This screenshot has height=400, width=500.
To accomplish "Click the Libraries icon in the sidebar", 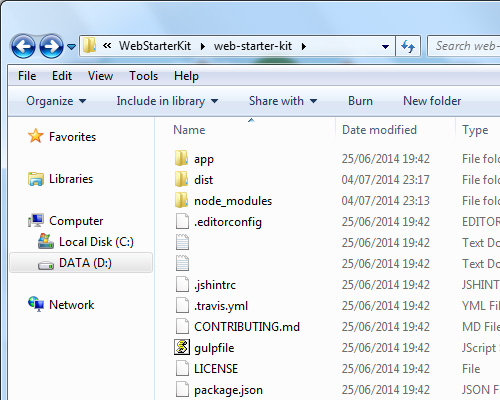I will click(x=36, y=179).
